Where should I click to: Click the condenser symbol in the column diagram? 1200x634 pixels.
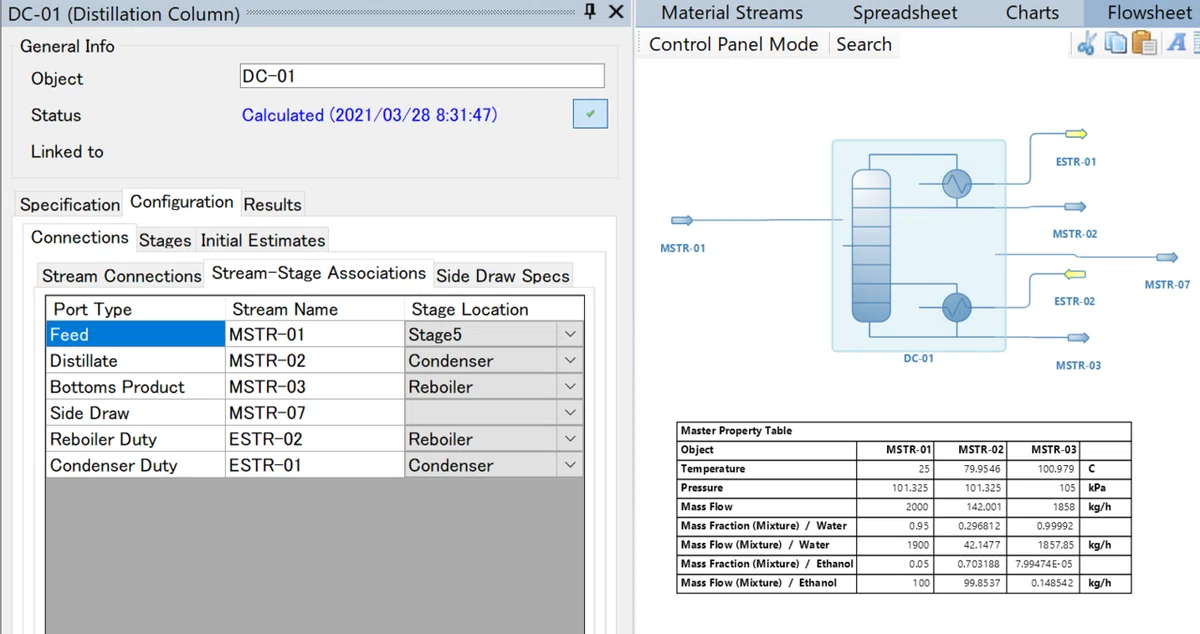pyautogui.click(x=957, y=182)
